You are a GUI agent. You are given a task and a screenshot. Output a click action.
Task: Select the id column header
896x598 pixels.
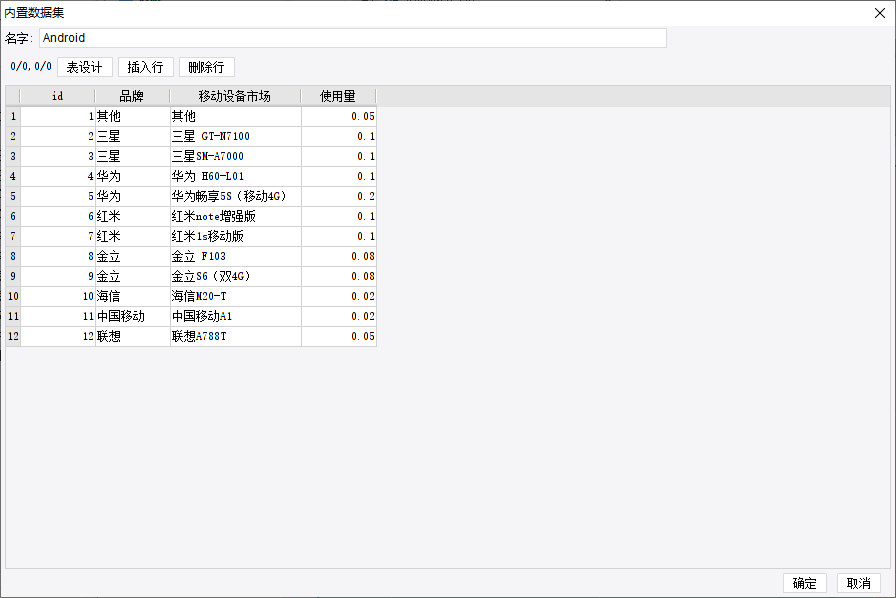click(x=58, y=96)
